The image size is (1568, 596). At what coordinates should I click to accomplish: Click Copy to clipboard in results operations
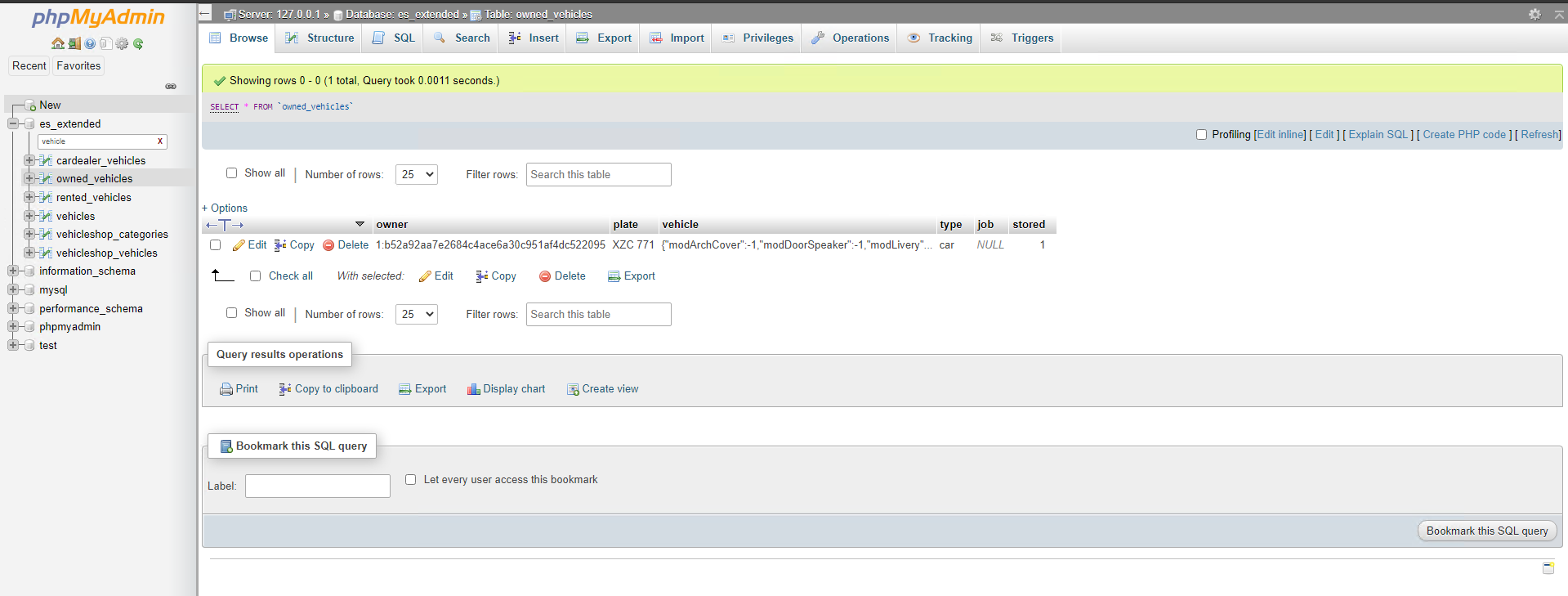click(x=328, y=389)
